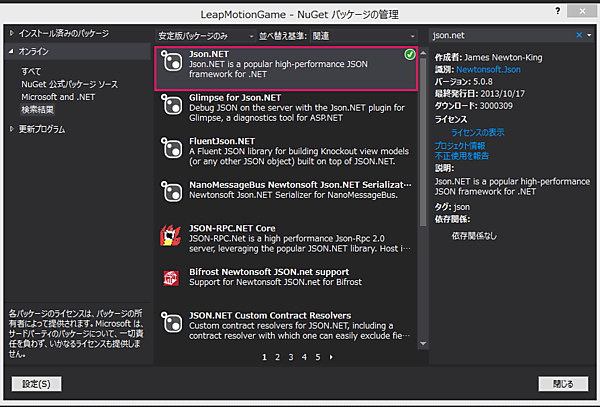Click the Glimpse for Json.NET package icon
Viewport: 600px width, 407px height.
click(170, 103)
